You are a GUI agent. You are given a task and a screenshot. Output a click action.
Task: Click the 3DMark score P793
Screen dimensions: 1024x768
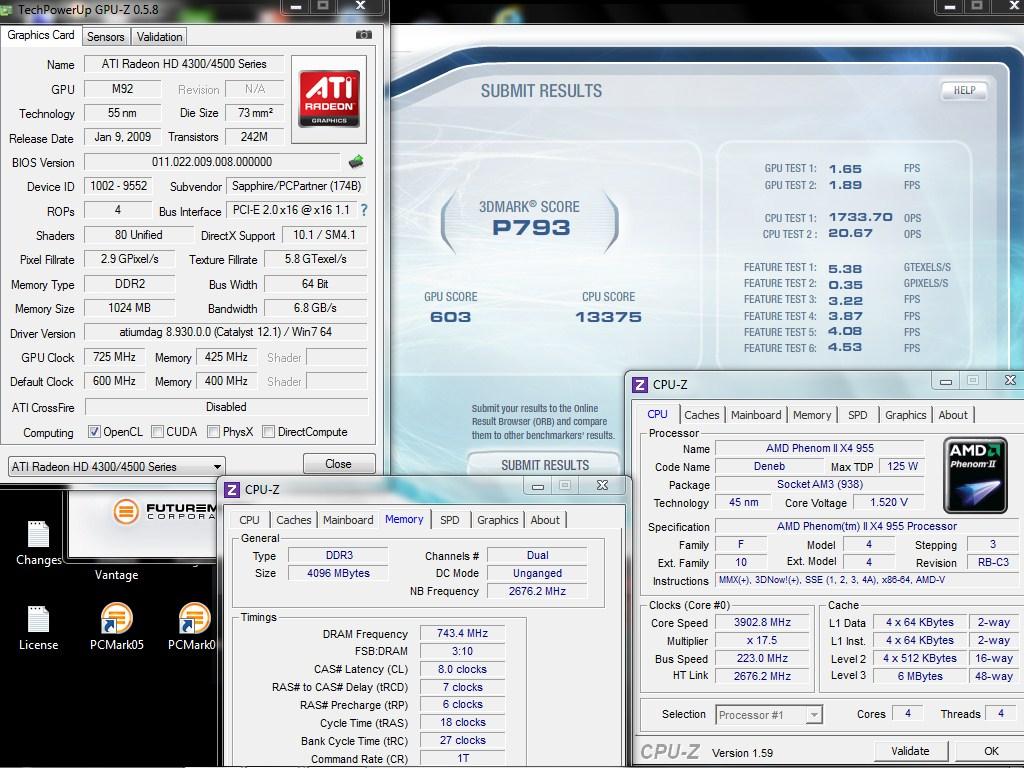531,227
